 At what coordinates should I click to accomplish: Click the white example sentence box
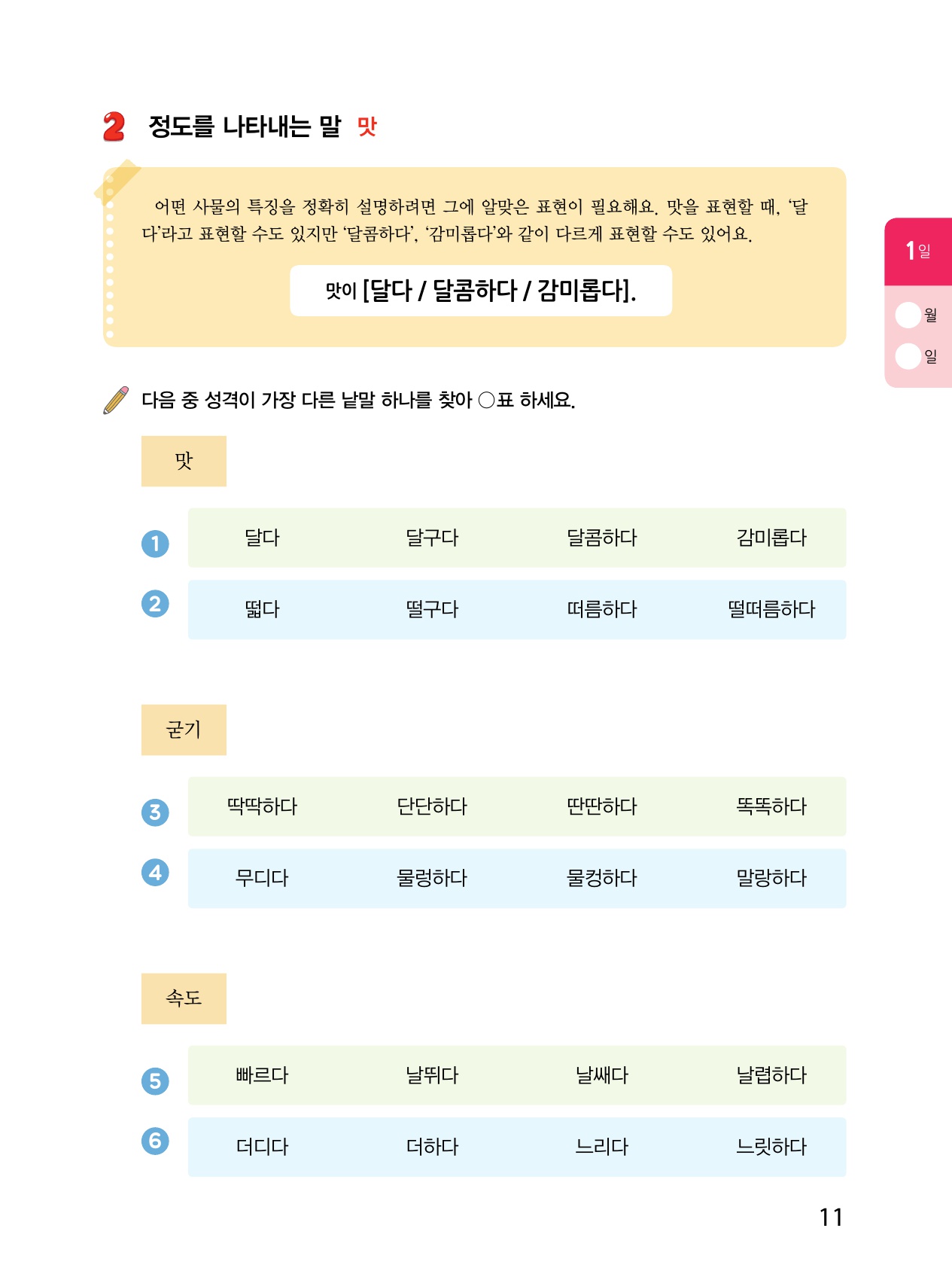click(x=481, y=291)
